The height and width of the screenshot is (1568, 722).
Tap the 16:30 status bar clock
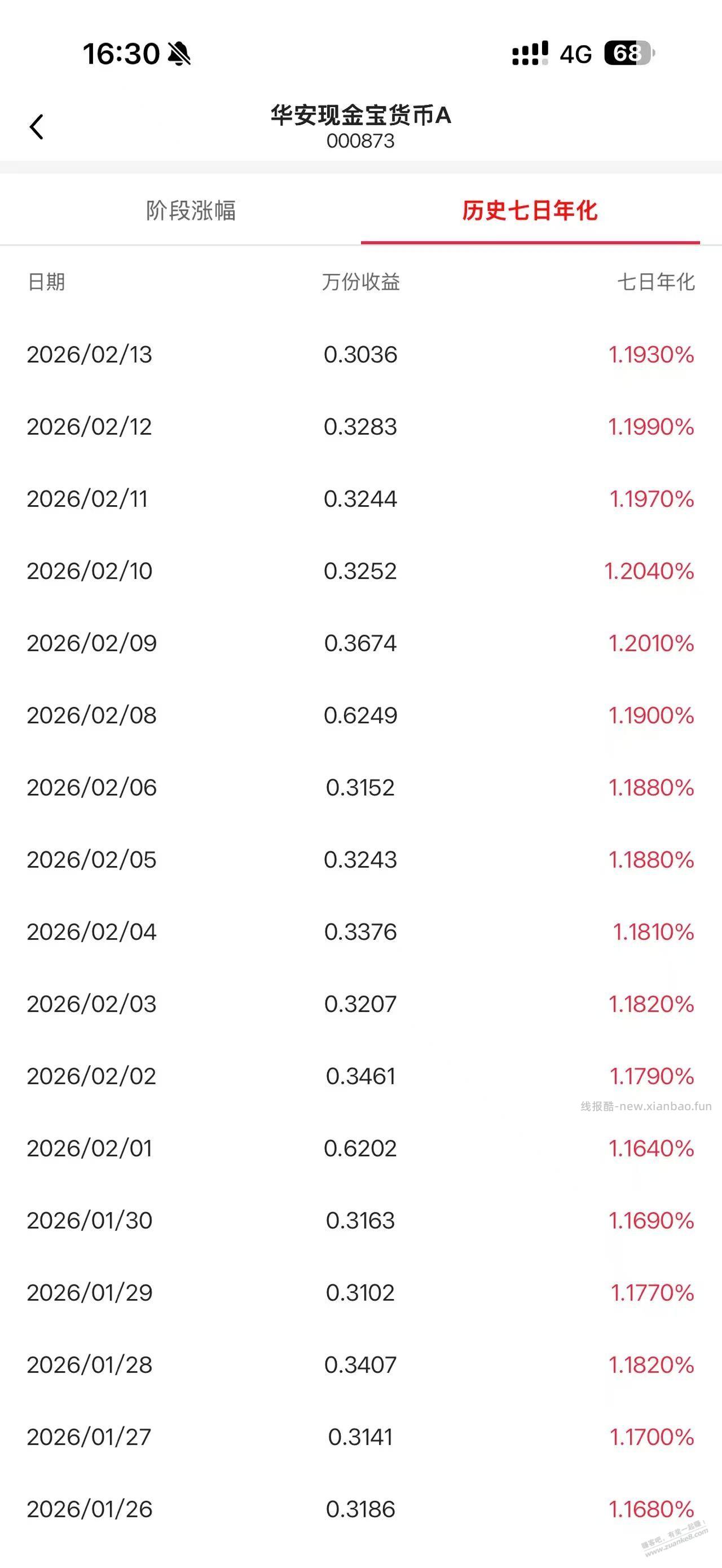click(x=121, y=54)
